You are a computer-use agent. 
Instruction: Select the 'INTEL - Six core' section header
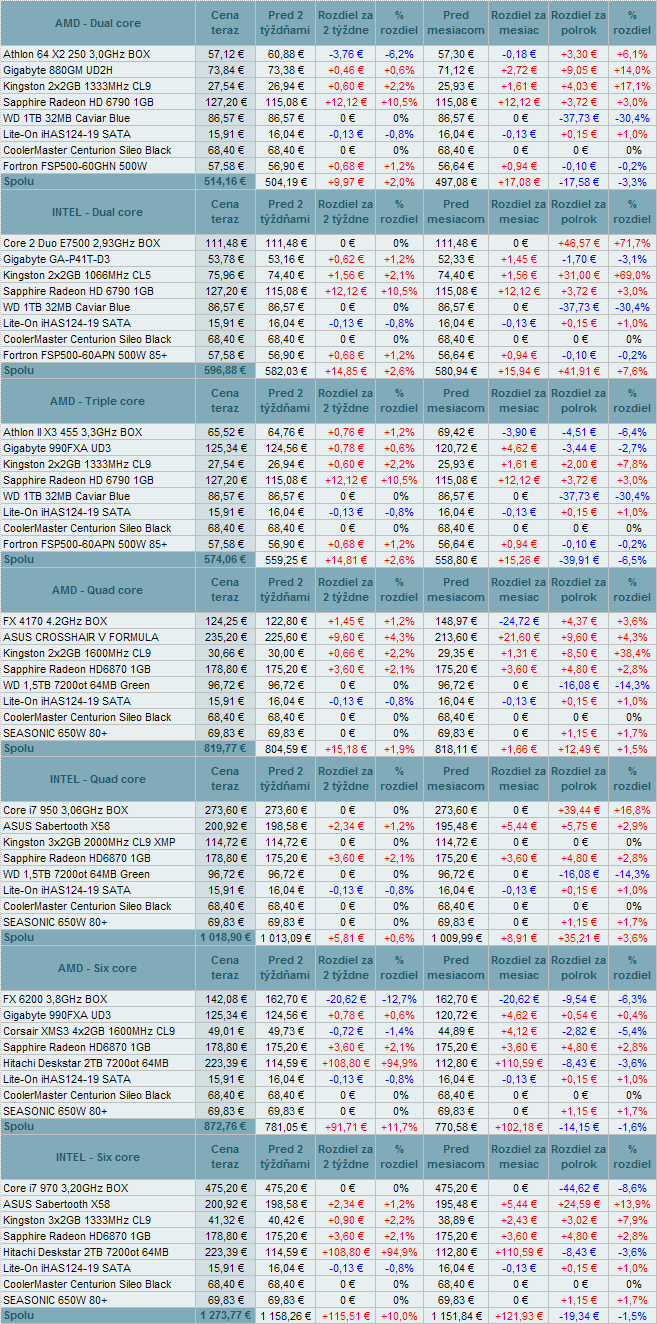[97, 1157]
